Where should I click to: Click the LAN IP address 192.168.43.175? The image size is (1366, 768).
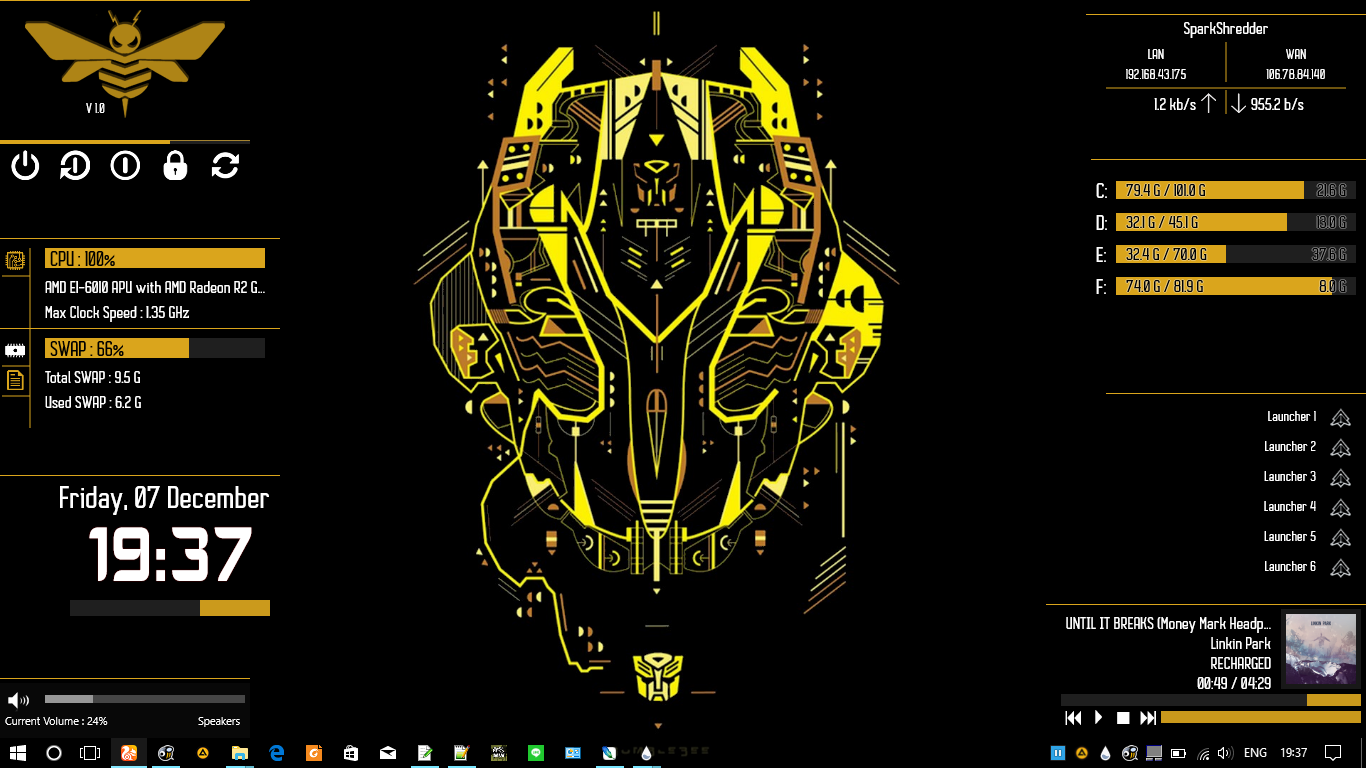pos(1155,74)
